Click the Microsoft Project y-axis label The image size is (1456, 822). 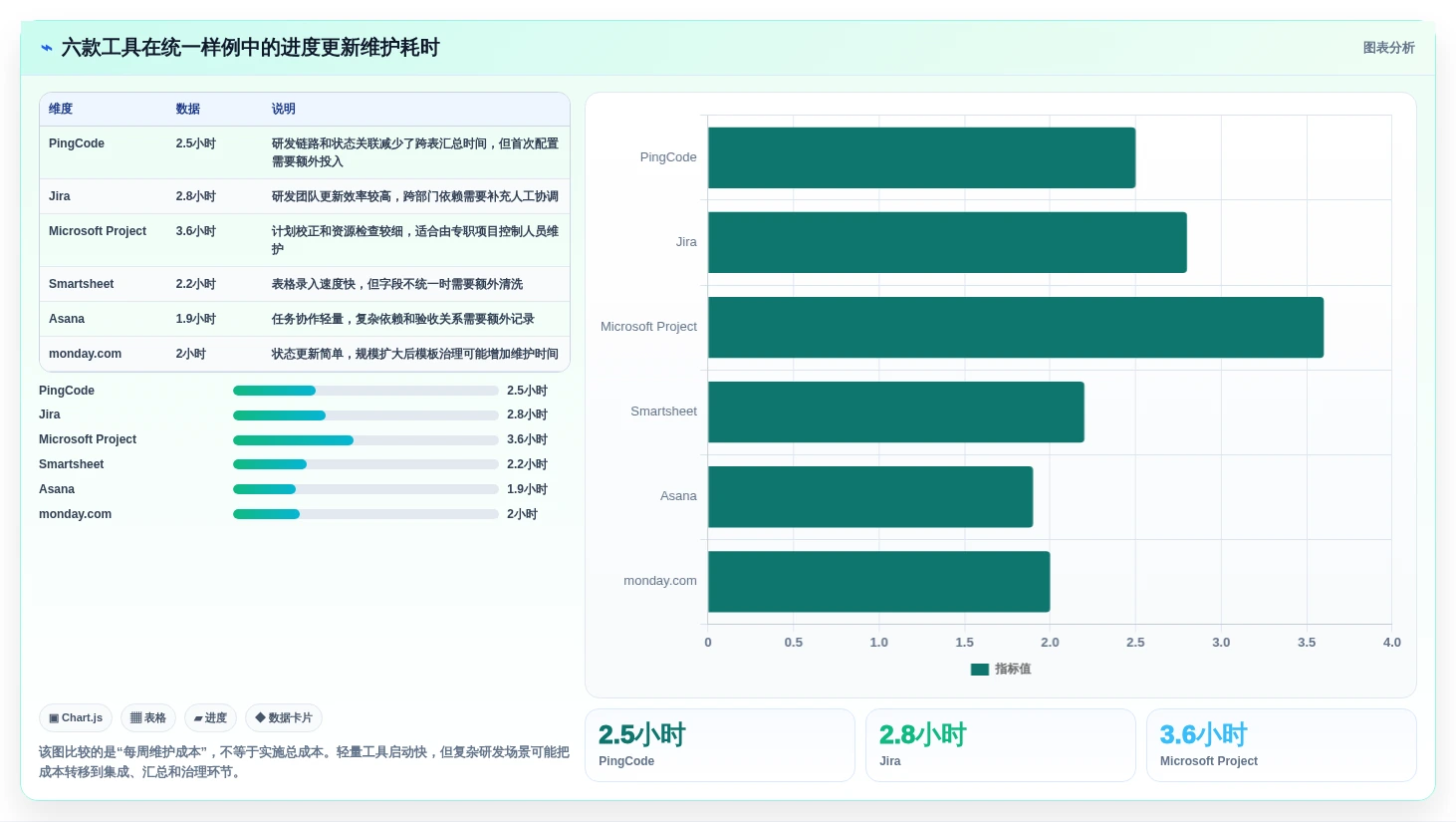click(x=648, y=327)
